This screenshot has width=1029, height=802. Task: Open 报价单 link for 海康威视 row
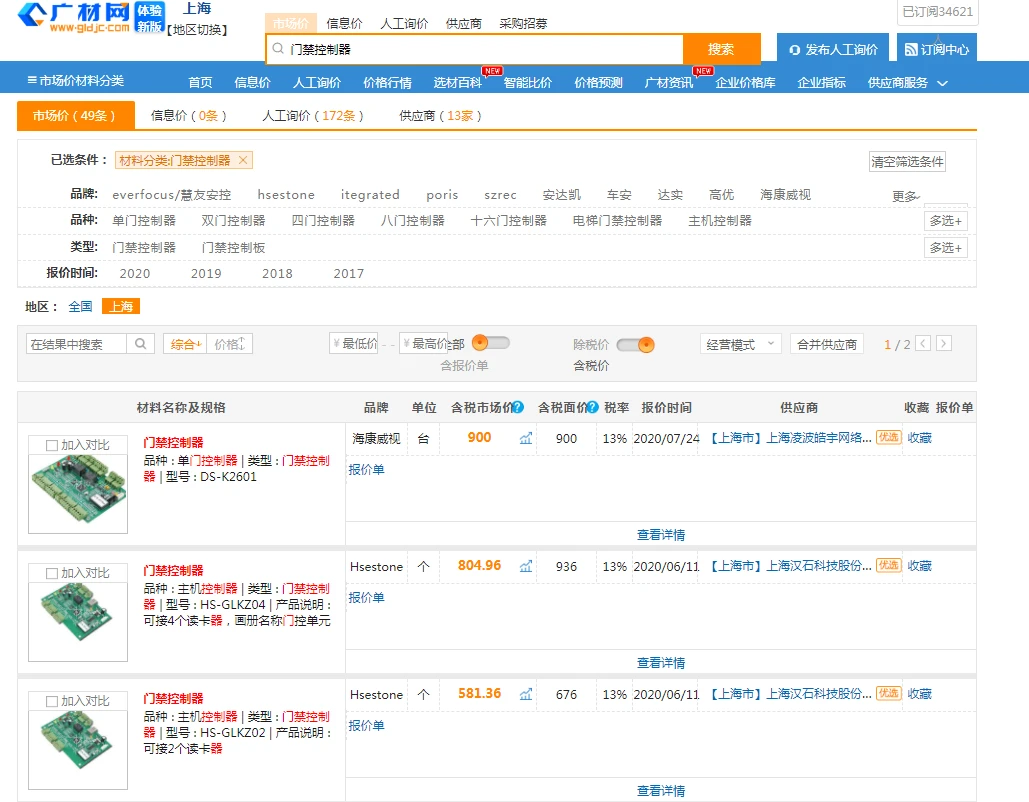[366, 469]
